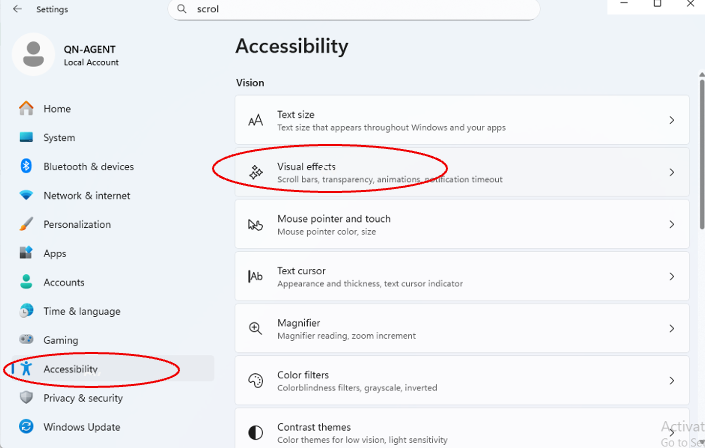This screenshot has height=448, width=705.
Task: Click the Windows Update icon
Action: click(26, 427)
